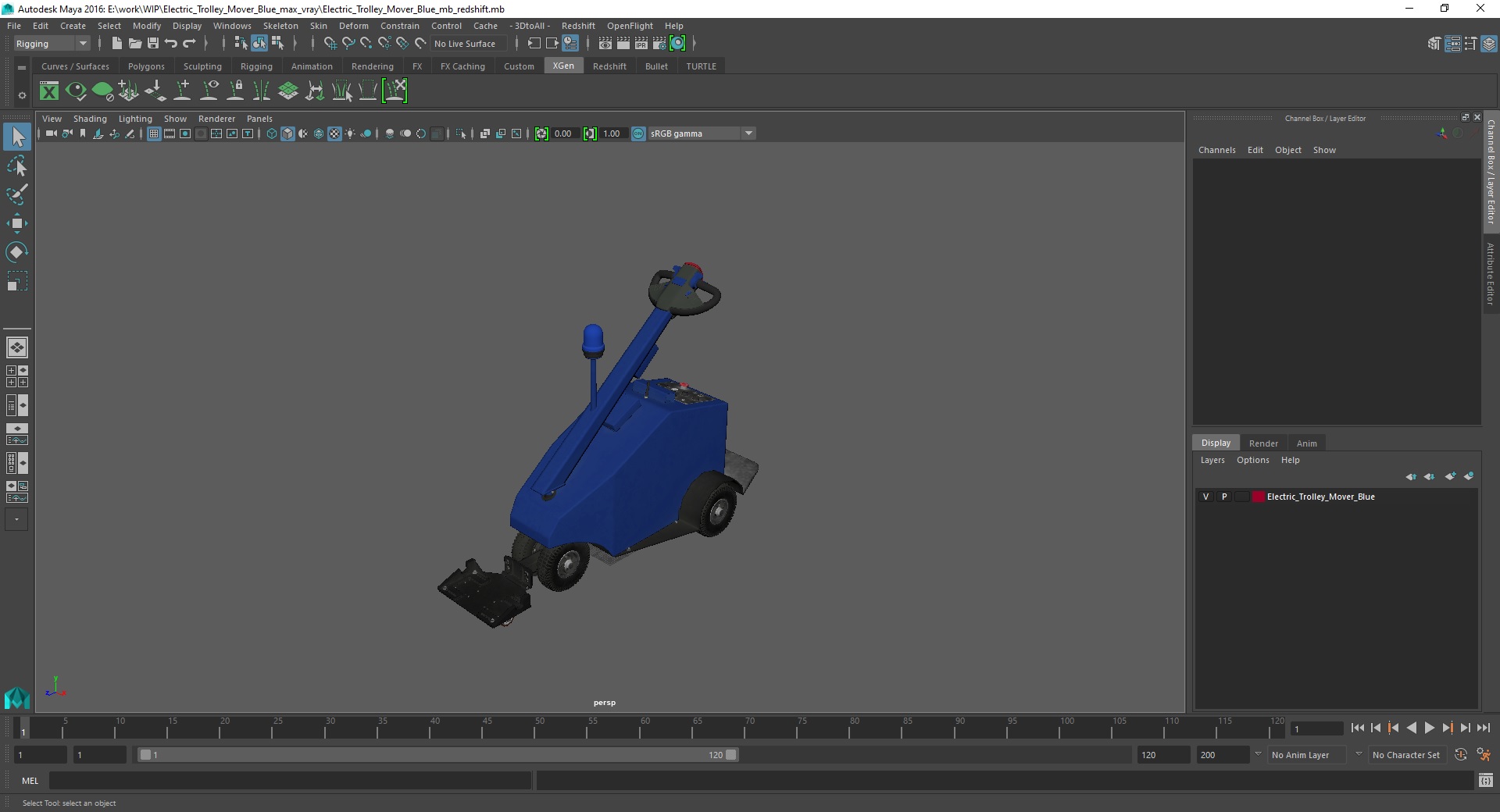Switch to the Bullet shelf tab
The image size is (1500, 812).
point(656,66)
